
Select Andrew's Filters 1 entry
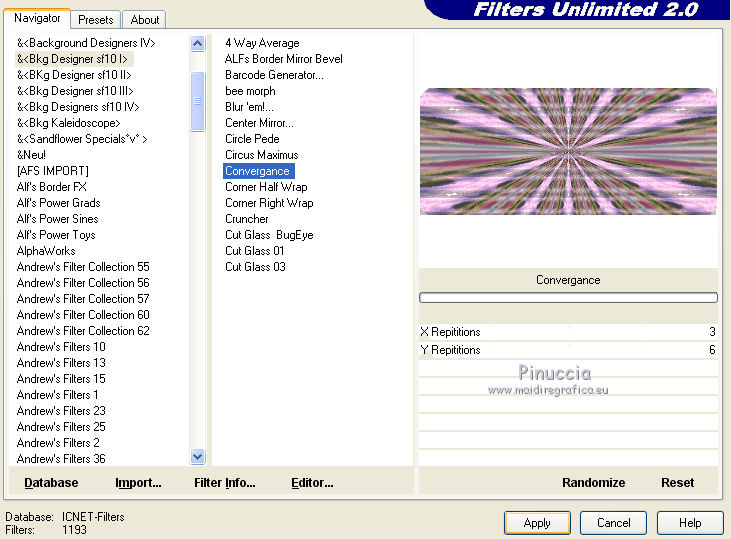(57, 395)
